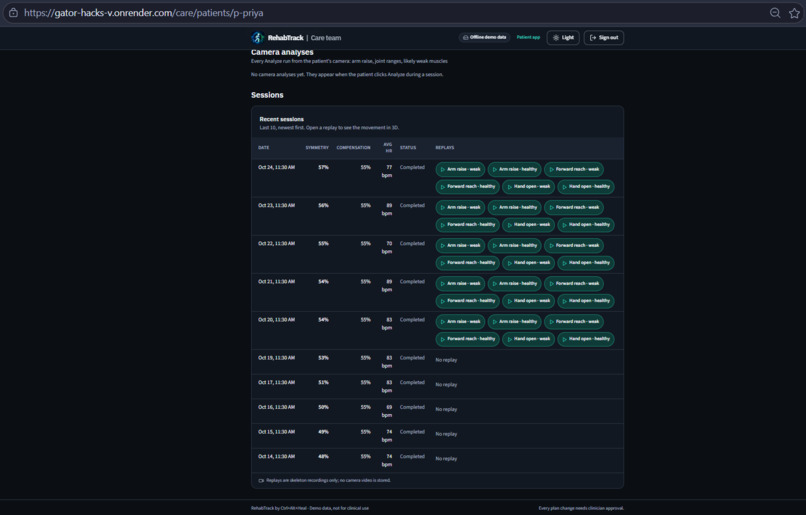Click the Care team label
The width and height of the screenshot is (806, 515).
326,38
